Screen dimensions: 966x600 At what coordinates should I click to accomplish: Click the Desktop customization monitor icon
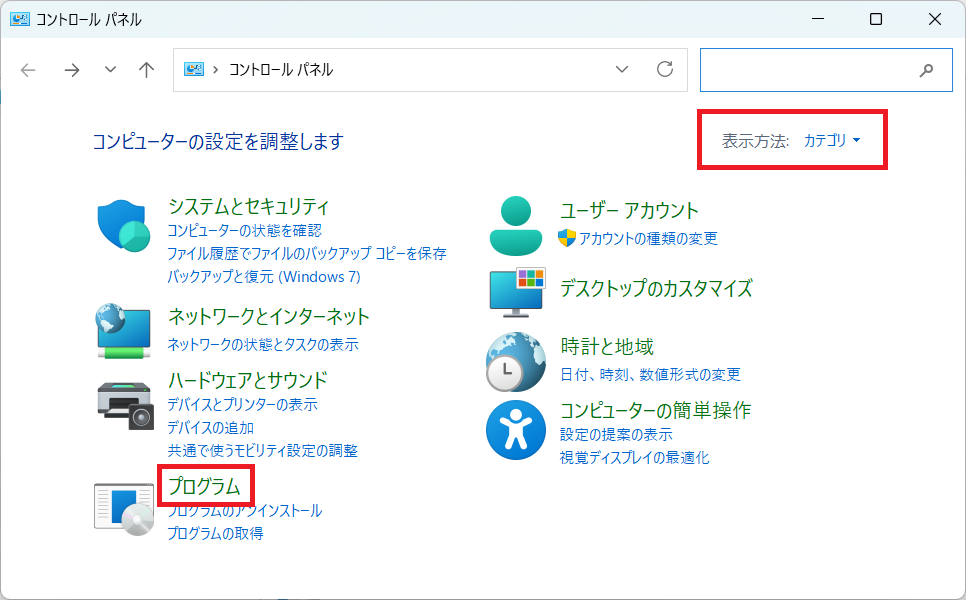[x=516, y=291]
